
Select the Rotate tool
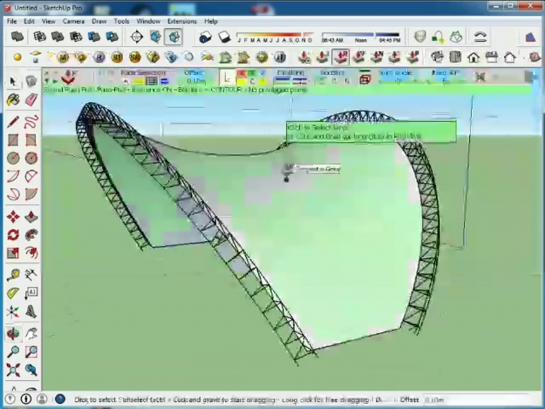(13, 235)
